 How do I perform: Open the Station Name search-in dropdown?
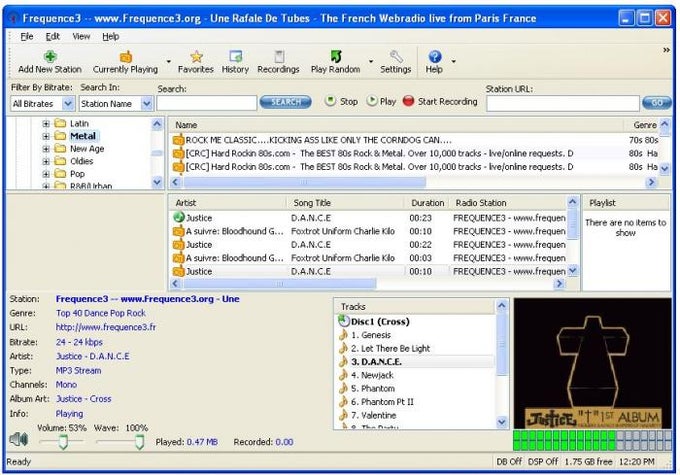[147, 104]
